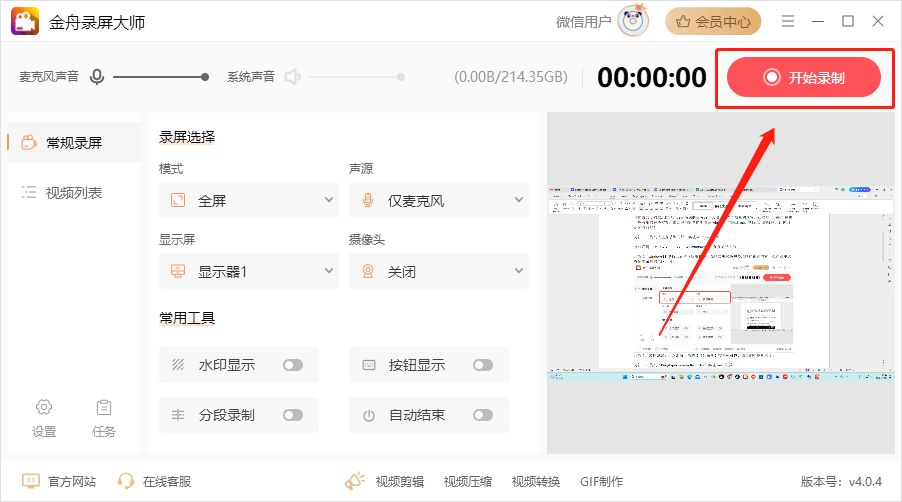Click the 00:00:00 timer display

pos(652,77)
